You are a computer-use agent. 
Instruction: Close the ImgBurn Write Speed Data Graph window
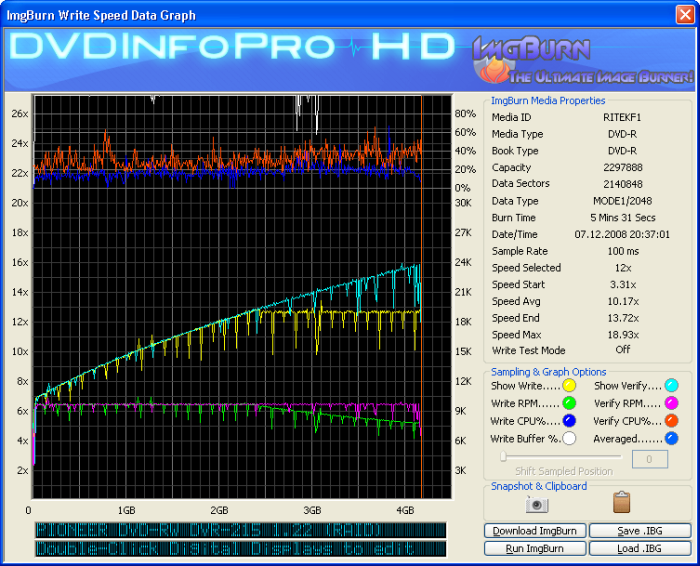(x=685, y=14)
